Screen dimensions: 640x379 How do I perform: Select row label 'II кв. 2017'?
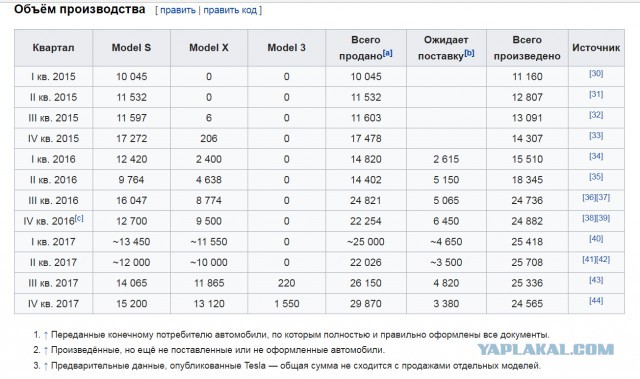click(53, 263)
